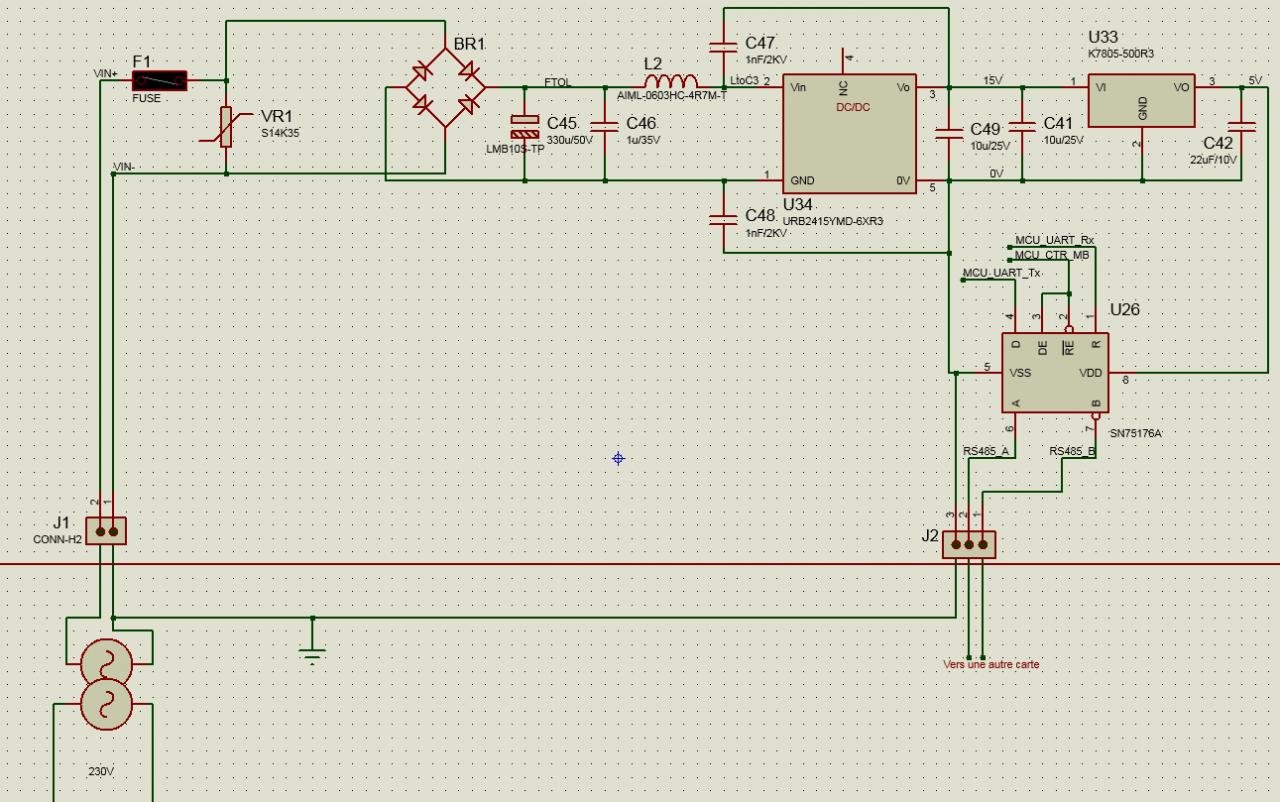Image resolution: width=1280 pixels, height=802 pixels.
Task: Click the 330u/50V capacitor value
Action: [x=570, y=140]
